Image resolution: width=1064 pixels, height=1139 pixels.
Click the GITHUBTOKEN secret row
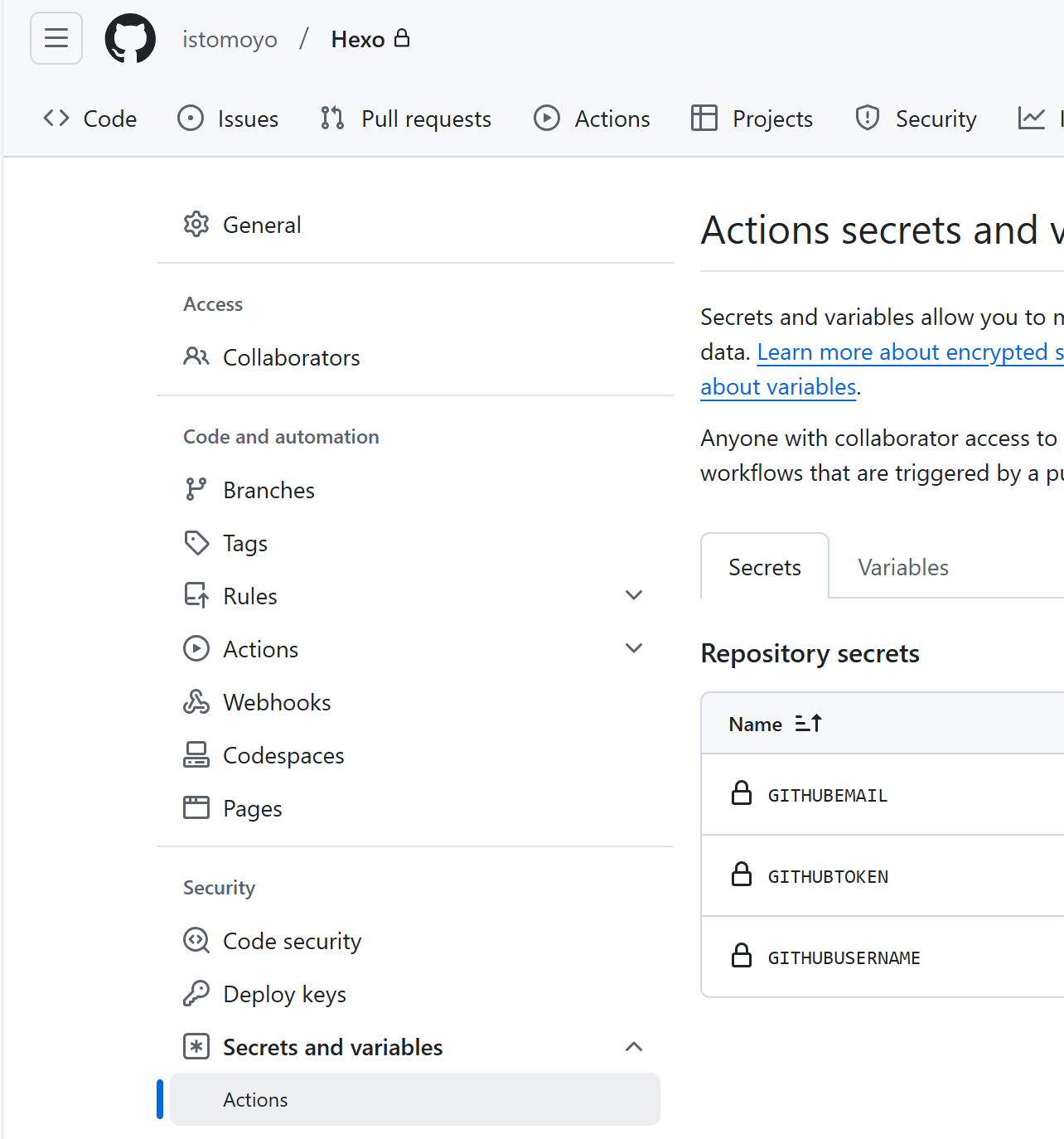(x=828, y=876)
